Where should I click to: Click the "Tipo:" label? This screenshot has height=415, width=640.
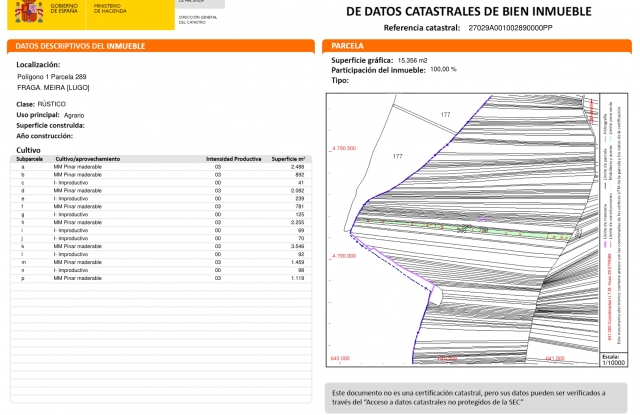(340, 80)
